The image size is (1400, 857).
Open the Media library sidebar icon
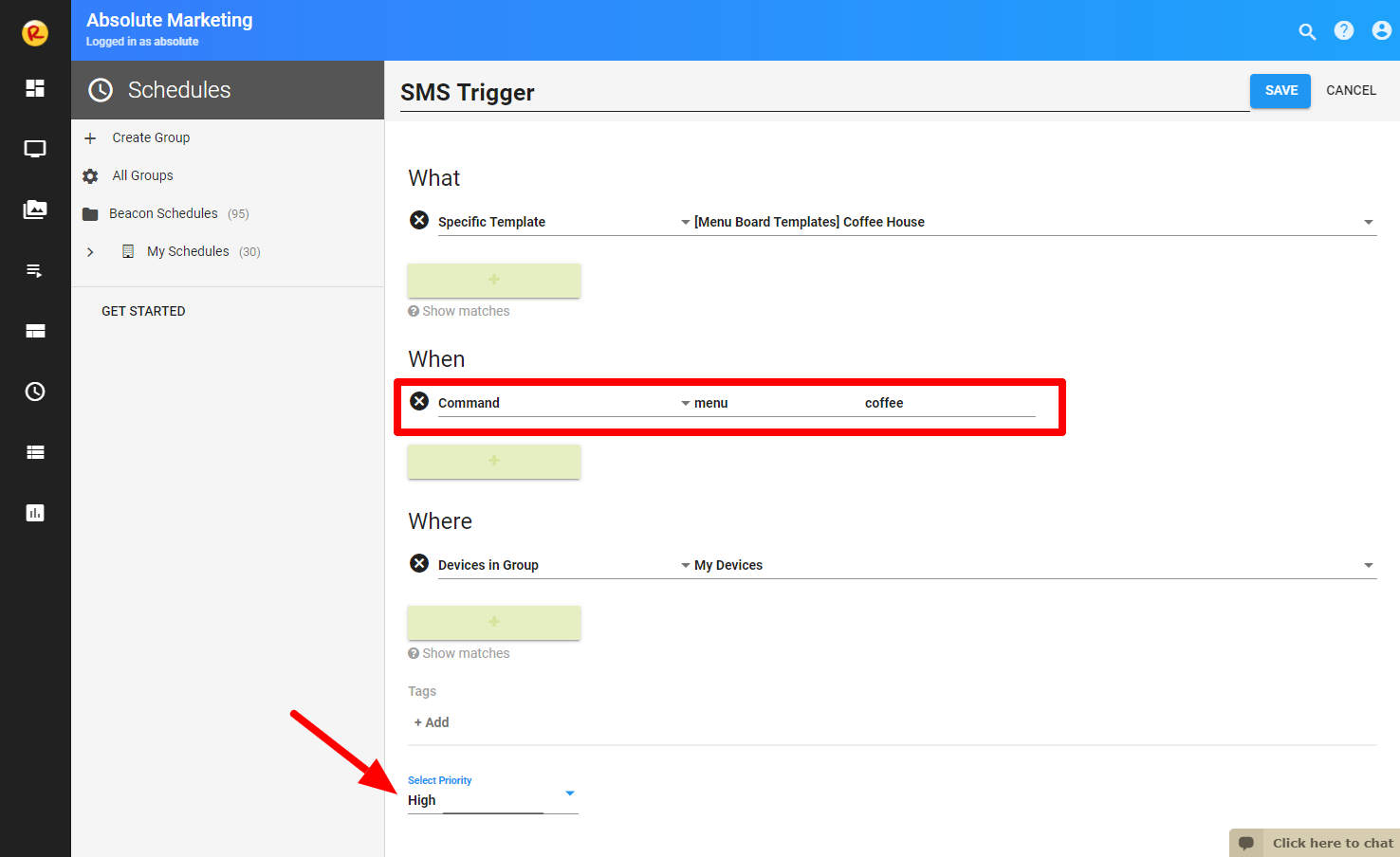point(35,210)
